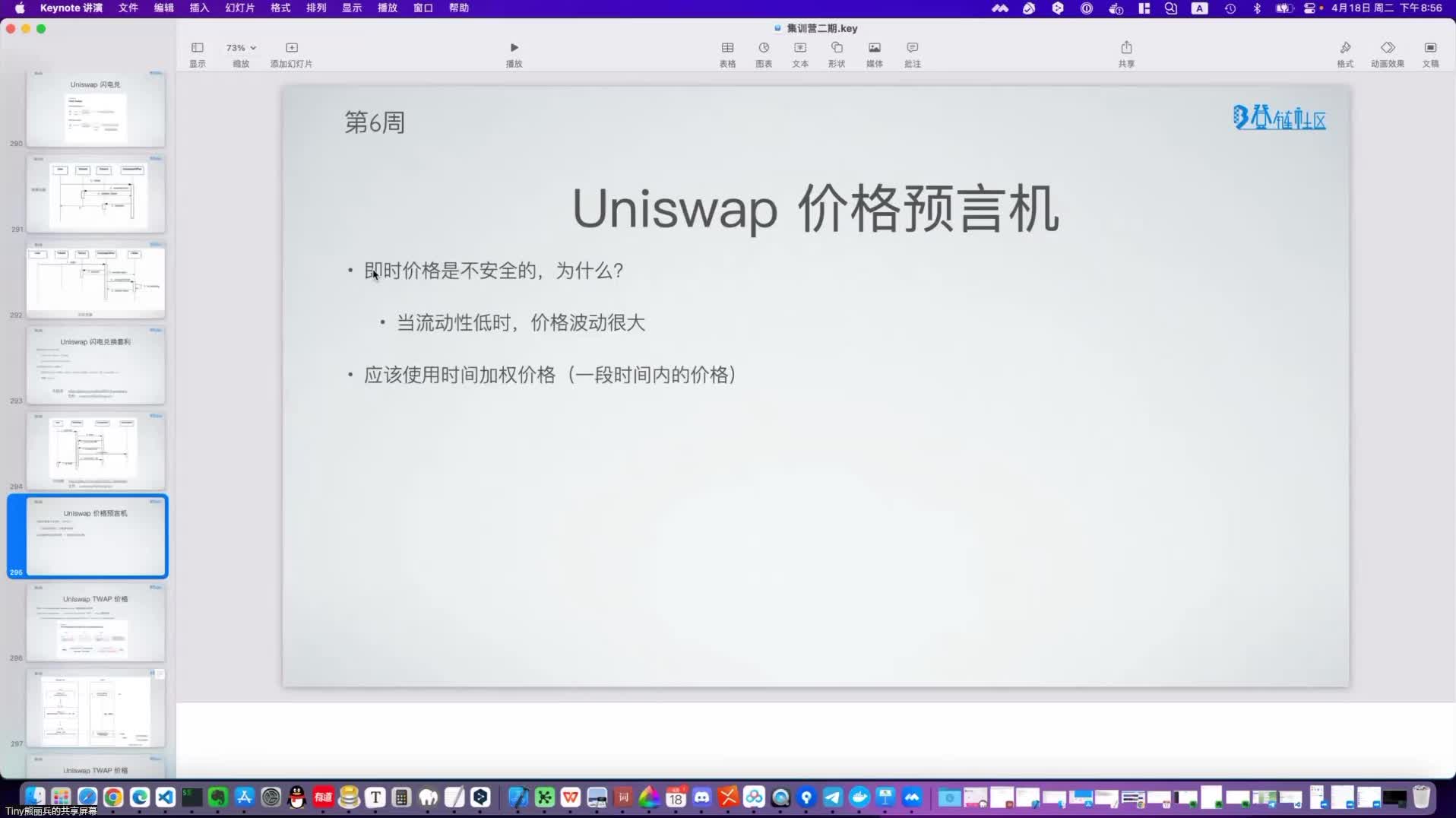Open Evernote from the Dock
Image resolution: width=1456 pixels, height=818 pixels.
point(218,797)
